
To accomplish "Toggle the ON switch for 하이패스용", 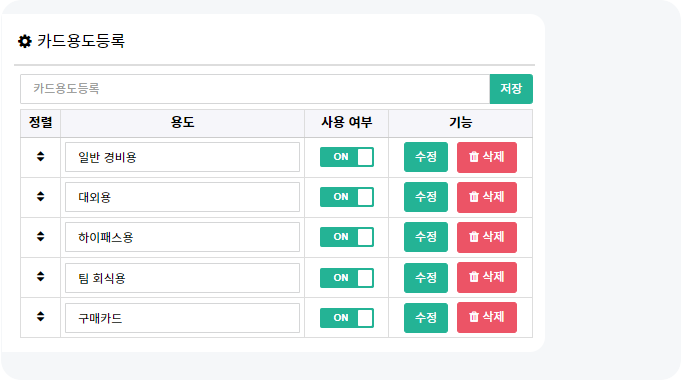I will [x=347, y=237].
